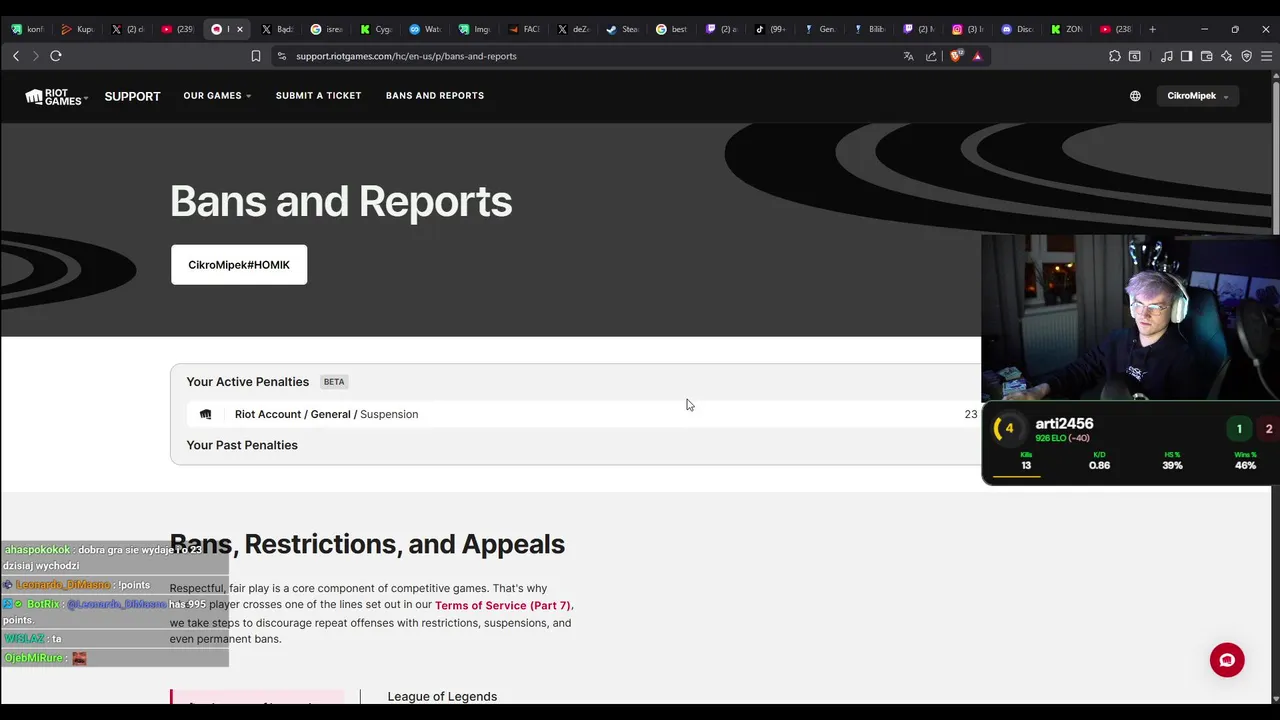Open a new browser tab
Image resolution: width=1280 pixels, height=720 pixels.
coord(1152,29)
